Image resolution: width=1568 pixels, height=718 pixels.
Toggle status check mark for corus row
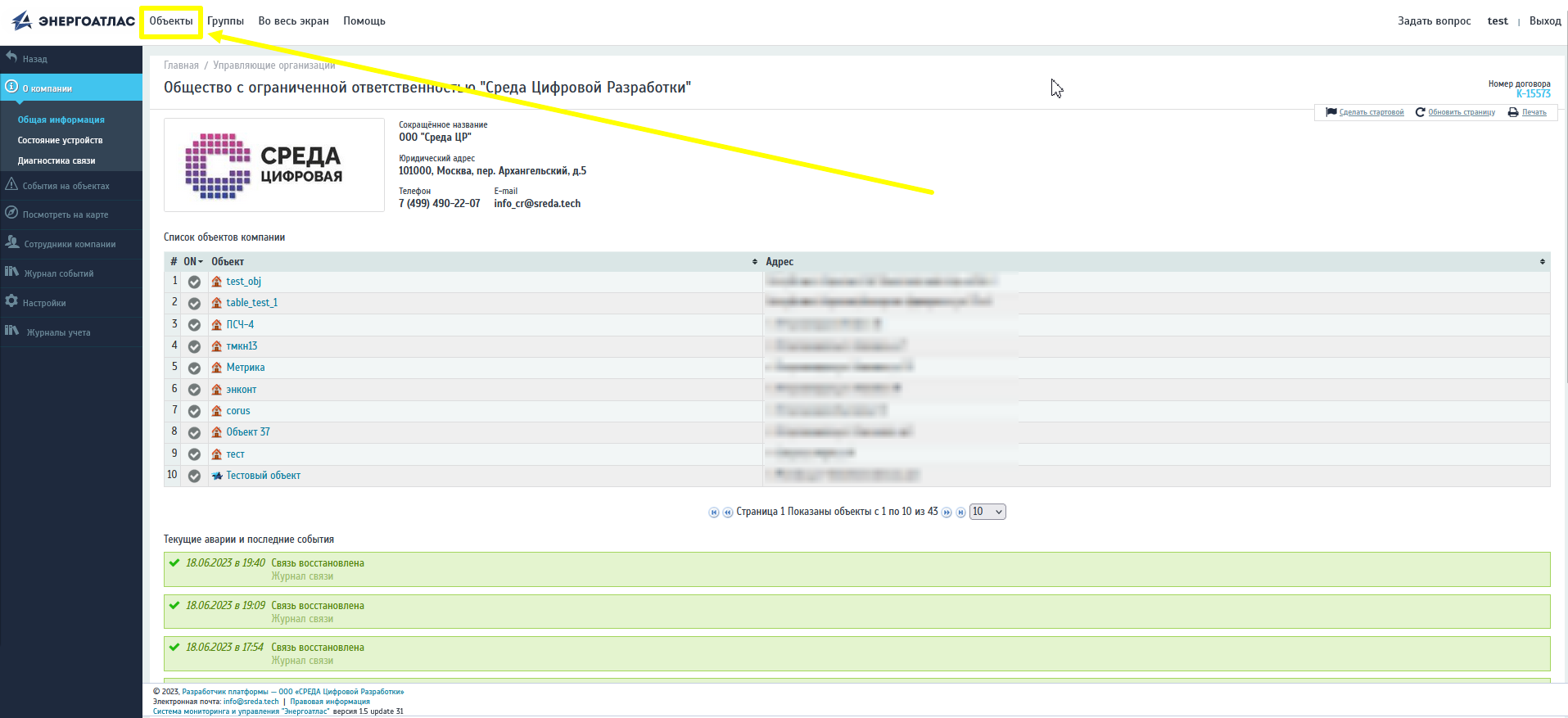[194, 411]
